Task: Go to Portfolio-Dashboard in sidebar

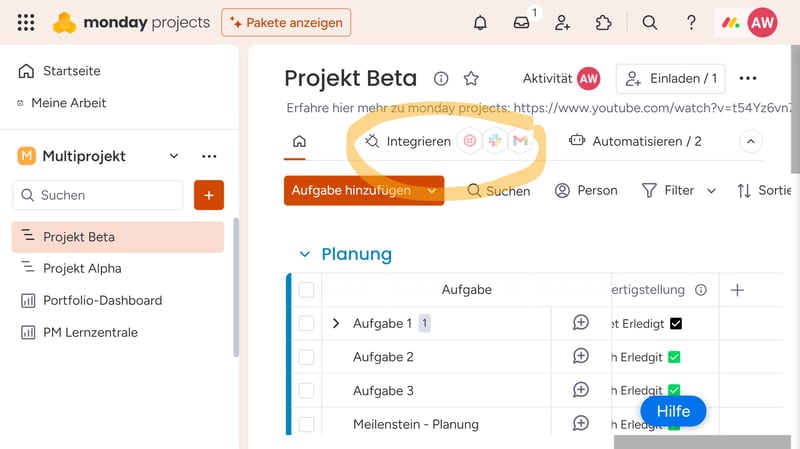Action: [102, 300]
